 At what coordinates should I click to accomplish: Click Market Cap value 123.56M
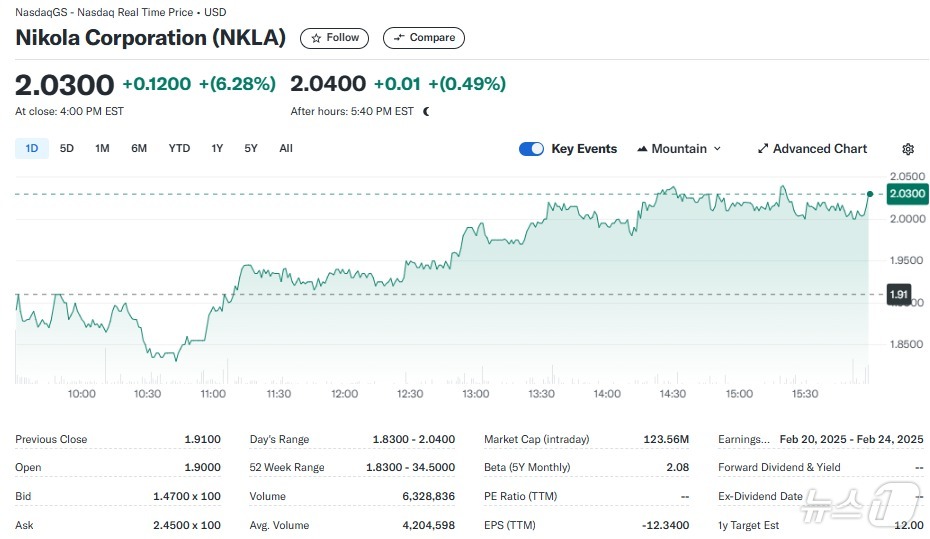coord(666,439)
